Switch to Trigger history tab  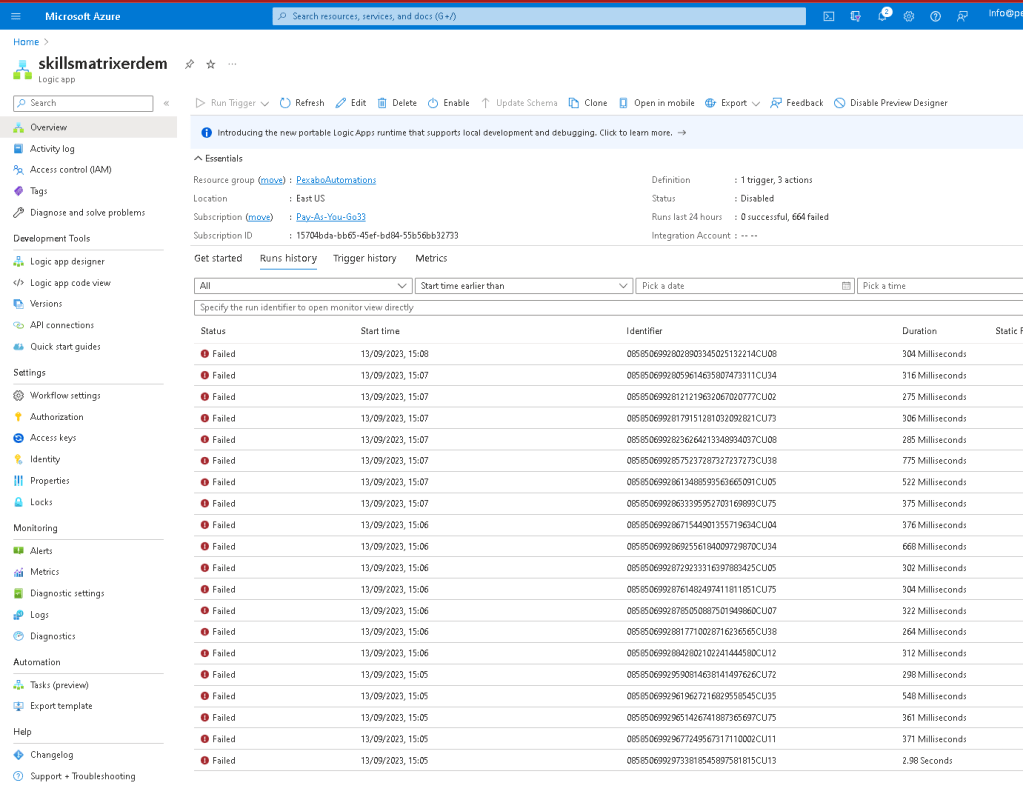point(365,258)
